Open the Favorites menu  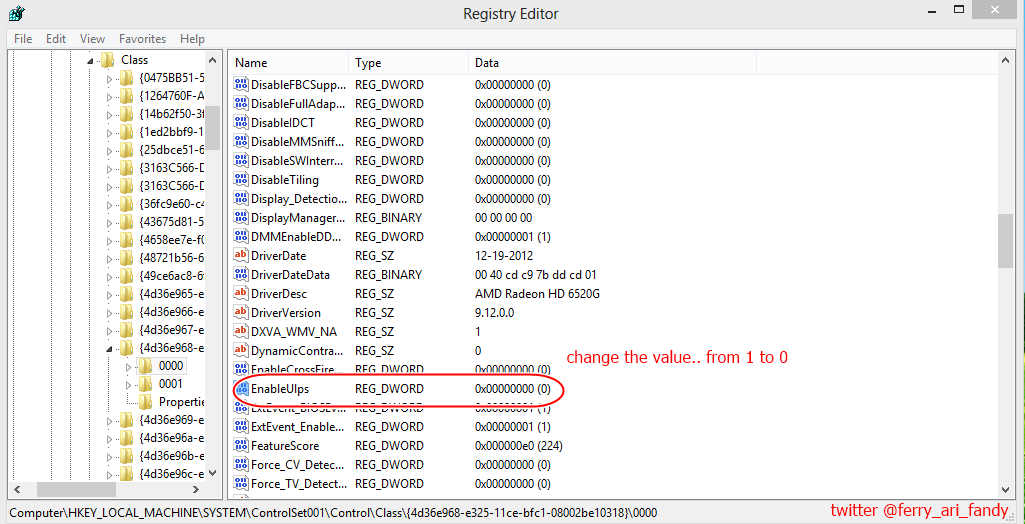tap(143, 39)
